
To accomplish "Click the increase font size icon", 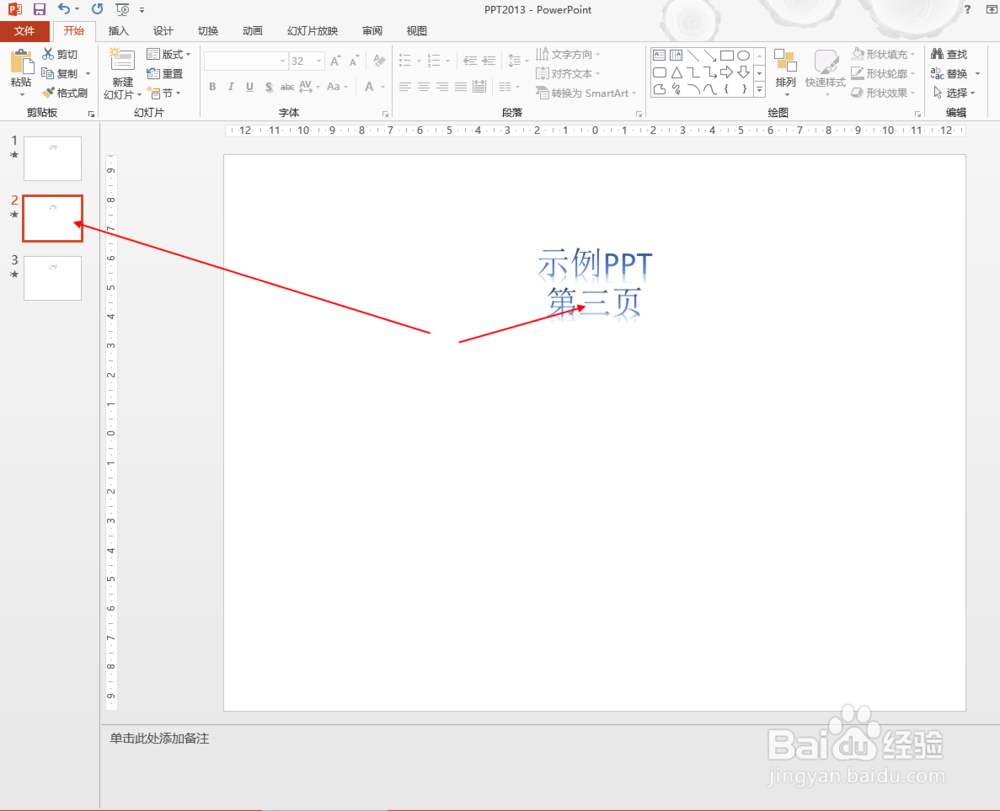I will tap(335, 61).
